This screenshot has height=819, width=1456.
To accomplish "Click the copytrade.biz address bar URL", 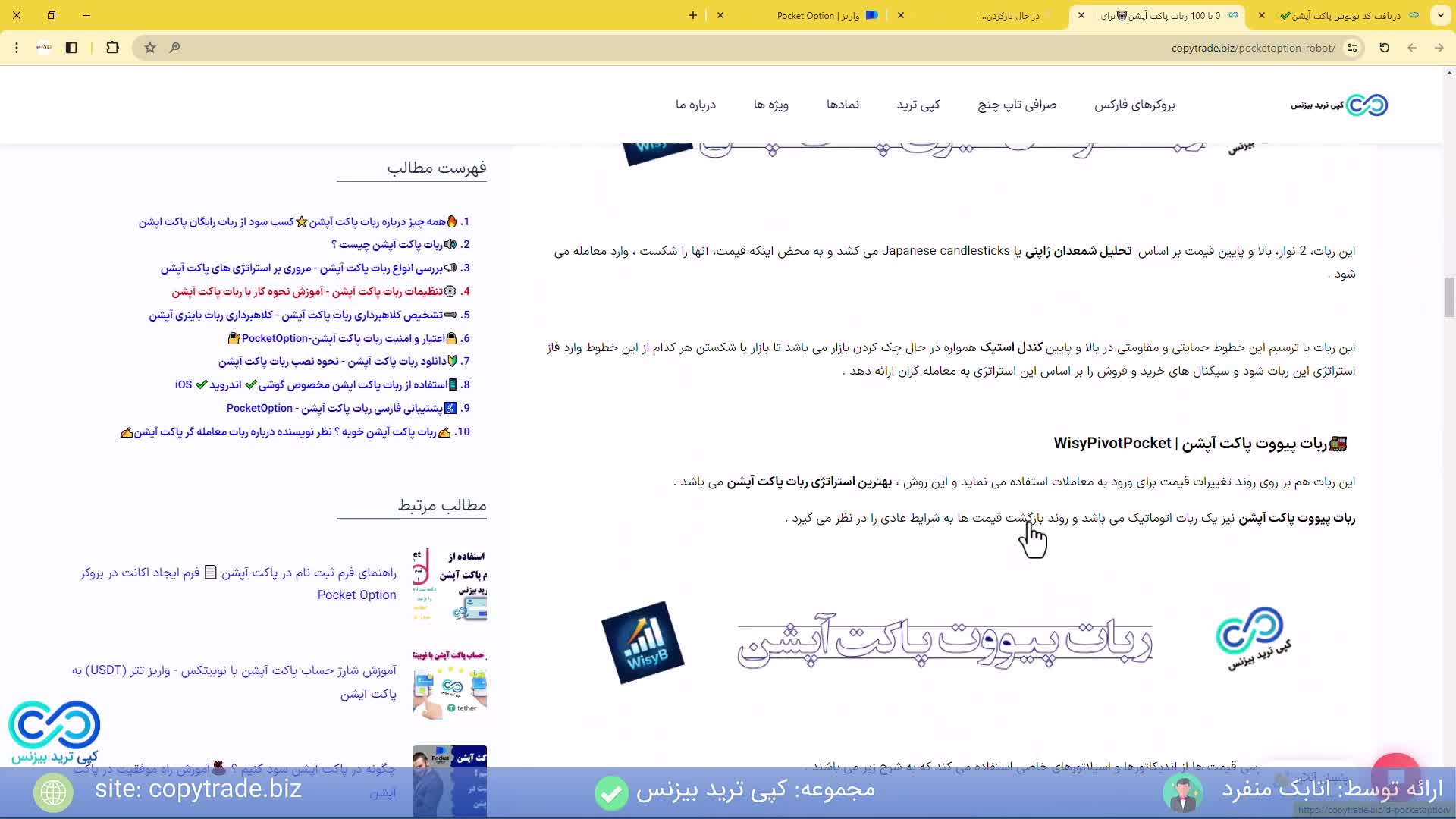I will [1253, 48].
